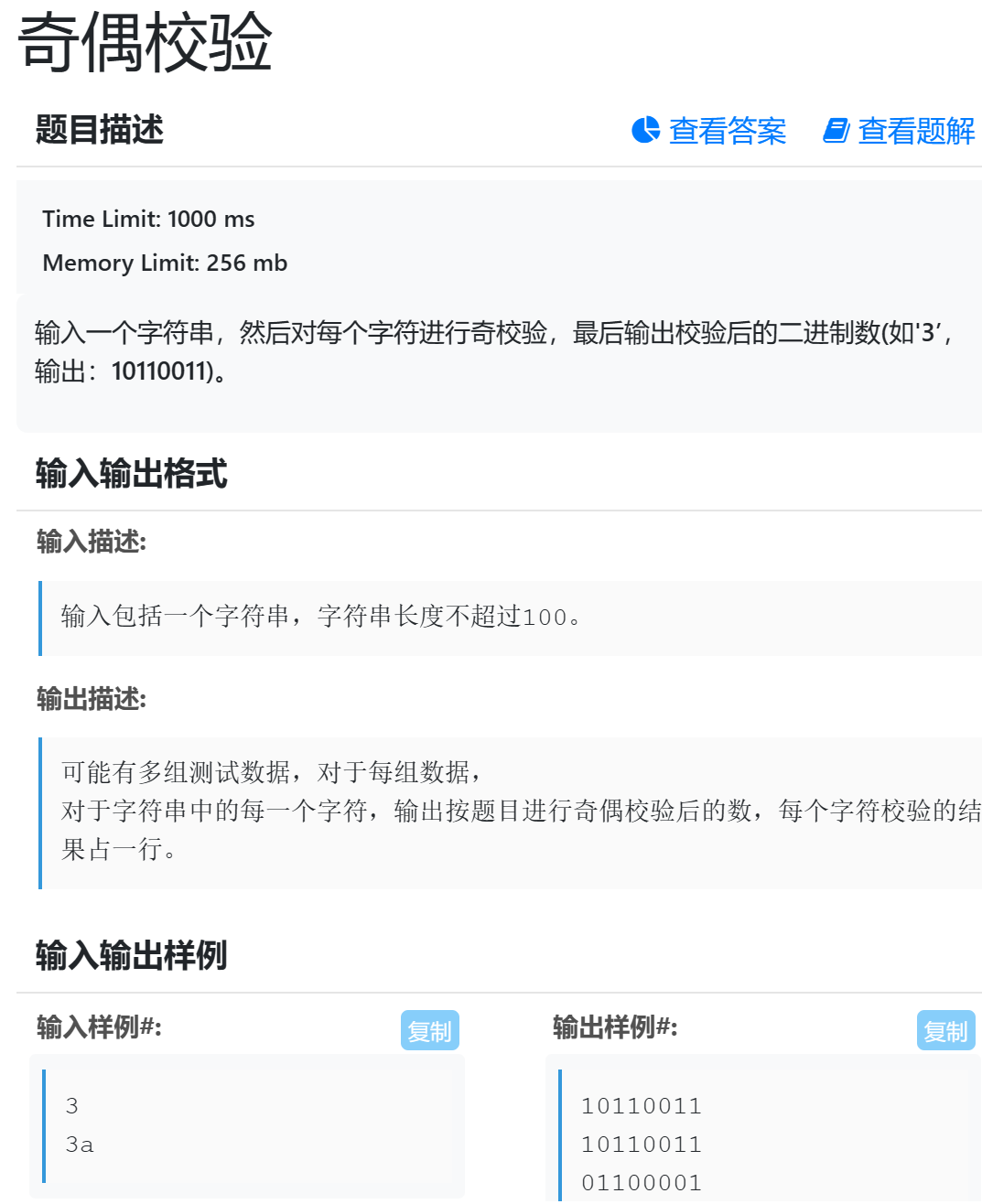Click the sample input line 3a
The height and width of the screenshot is (1204, 982).
(80, 1145)
